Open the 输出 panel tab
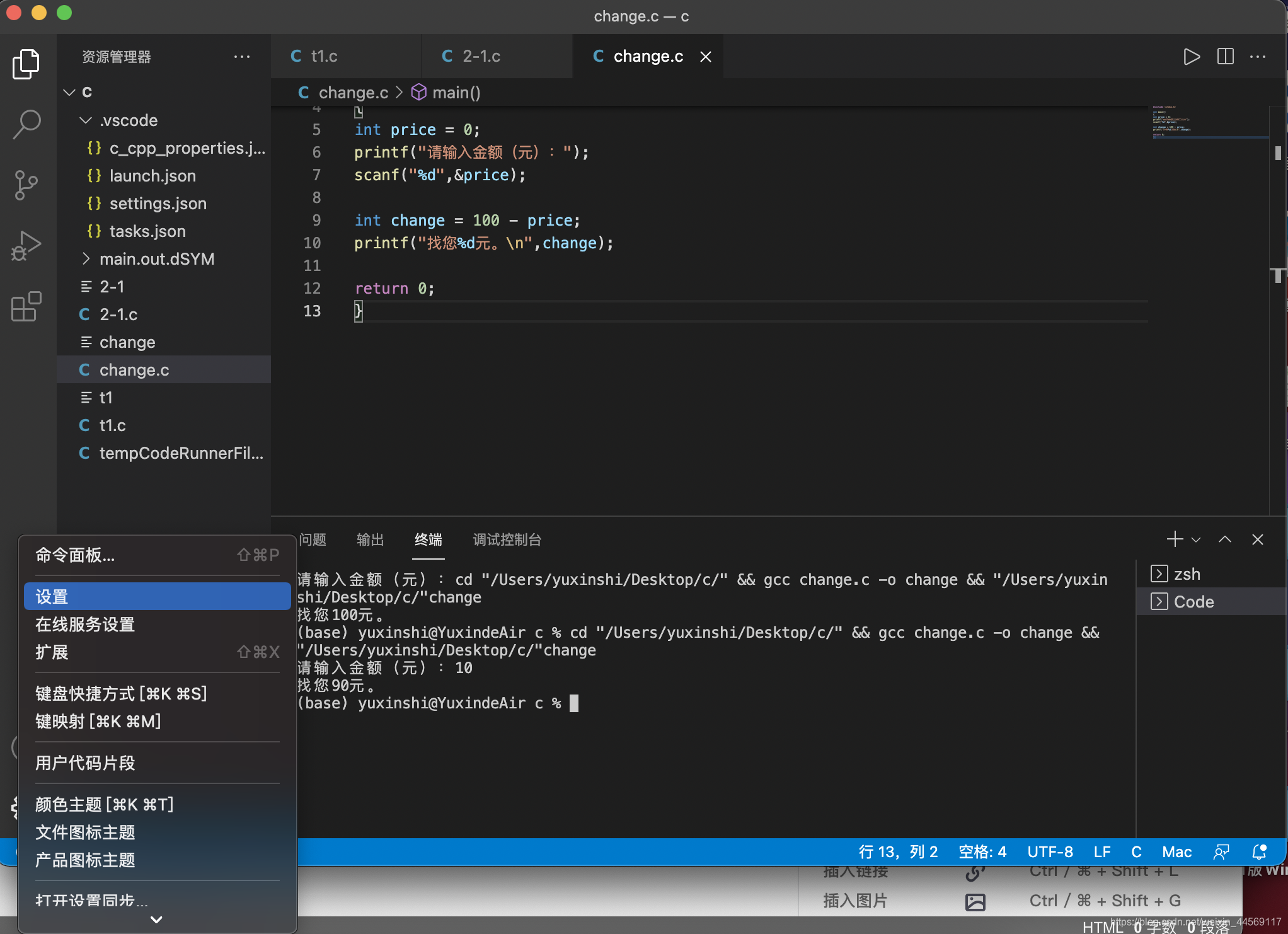This screenshot has width=1288, height=934. [371, 539]
